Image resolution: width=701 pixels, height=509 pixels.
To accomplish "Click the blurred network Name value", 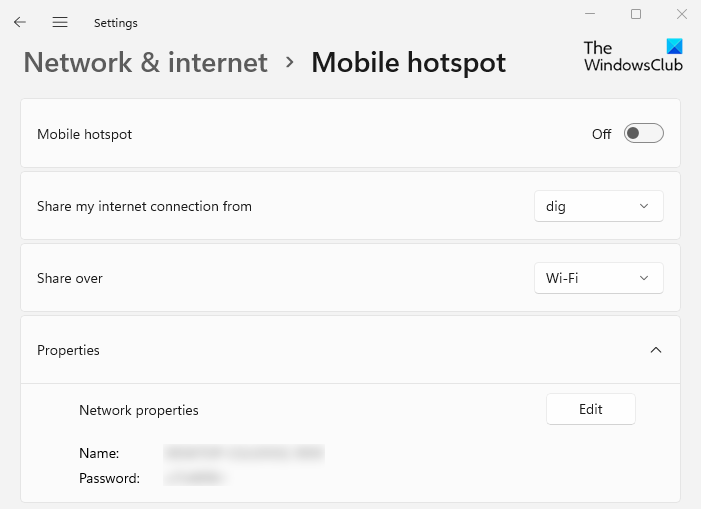I will [x=244, y=454].
